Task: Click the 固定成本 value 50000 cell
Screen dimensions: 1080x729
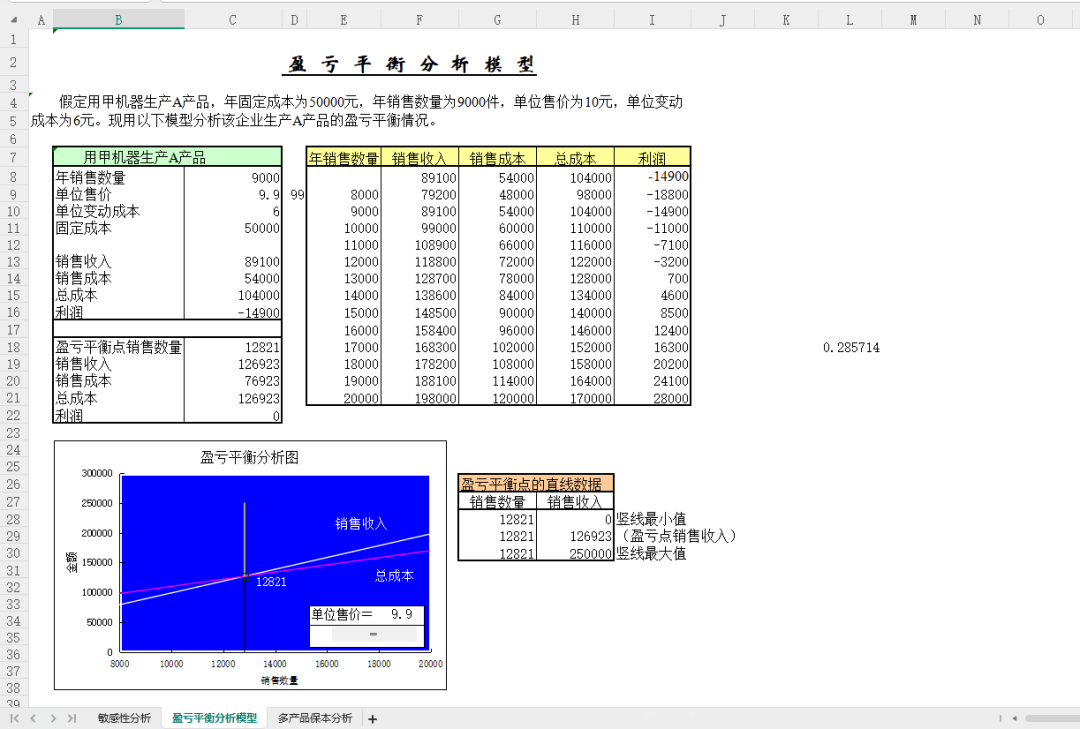Action: coord(233,228)
